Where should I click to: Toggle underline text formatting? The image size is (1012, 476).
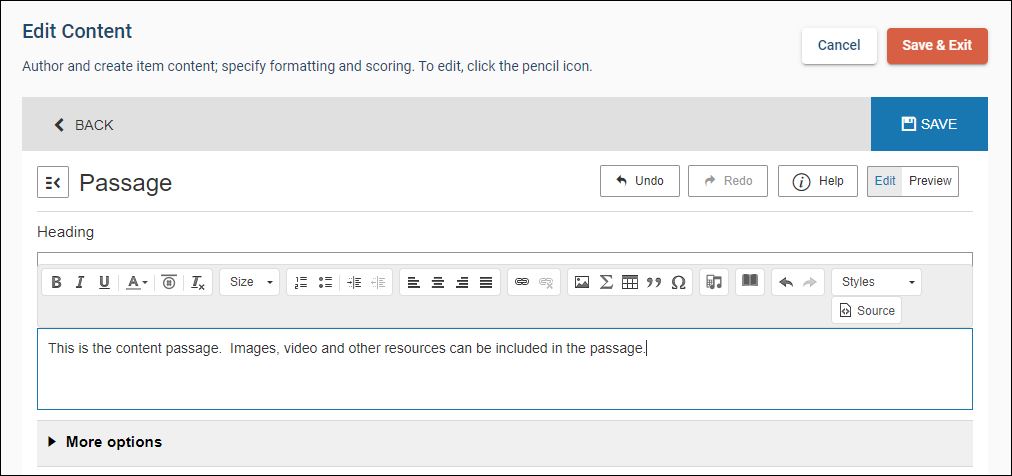point(104,282)
